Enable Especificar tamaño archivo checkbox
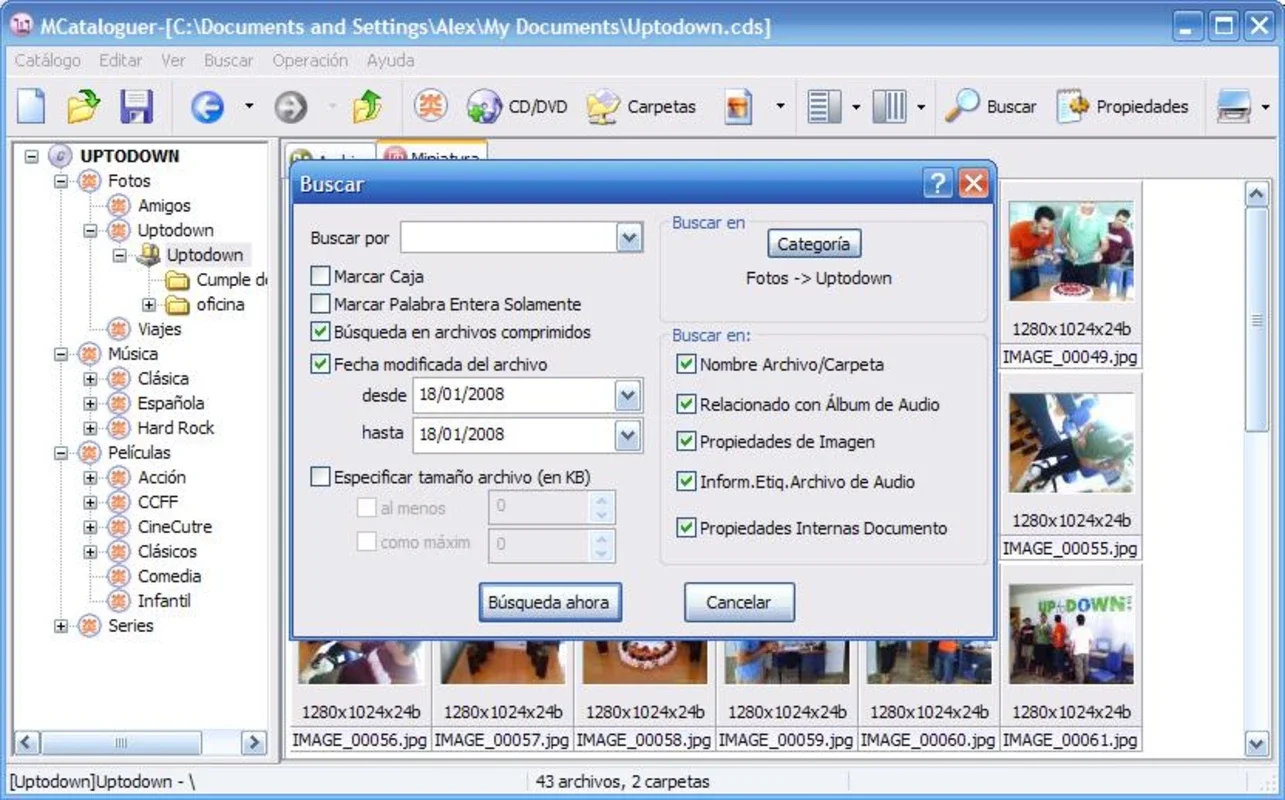This screenshot has height=800, width=1285. (x=320, y=478)
